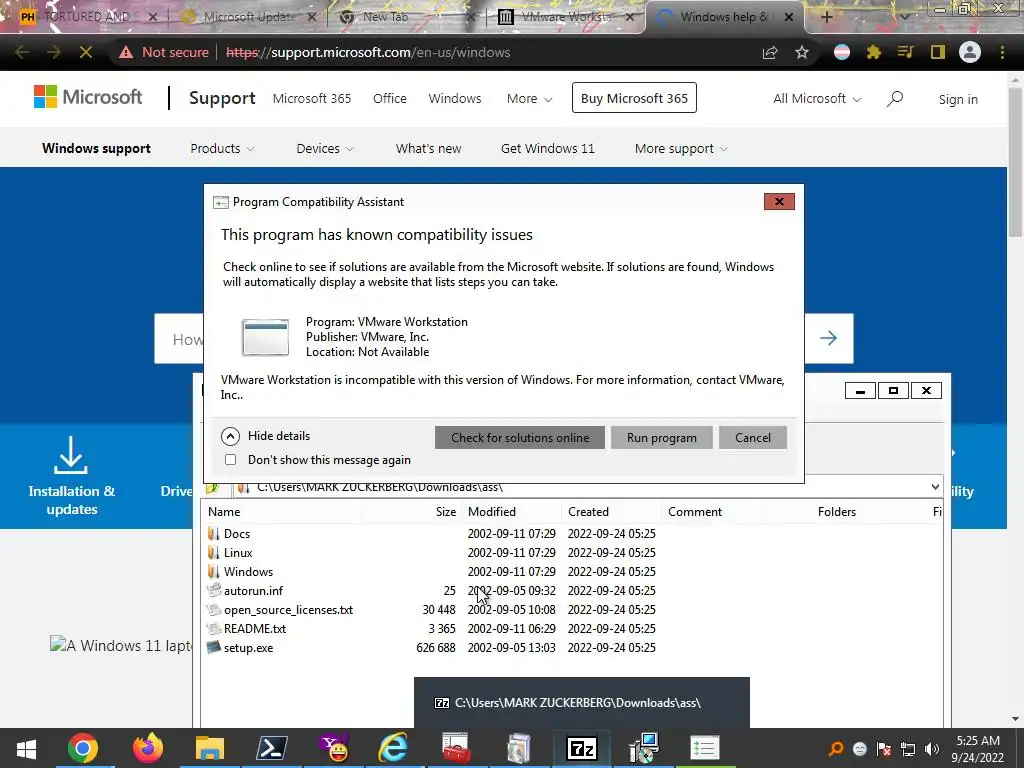Open the Microsoft 365 menu item
Image resolution: width=1024 pixels, height=768 pixels.
pos(312,99)
